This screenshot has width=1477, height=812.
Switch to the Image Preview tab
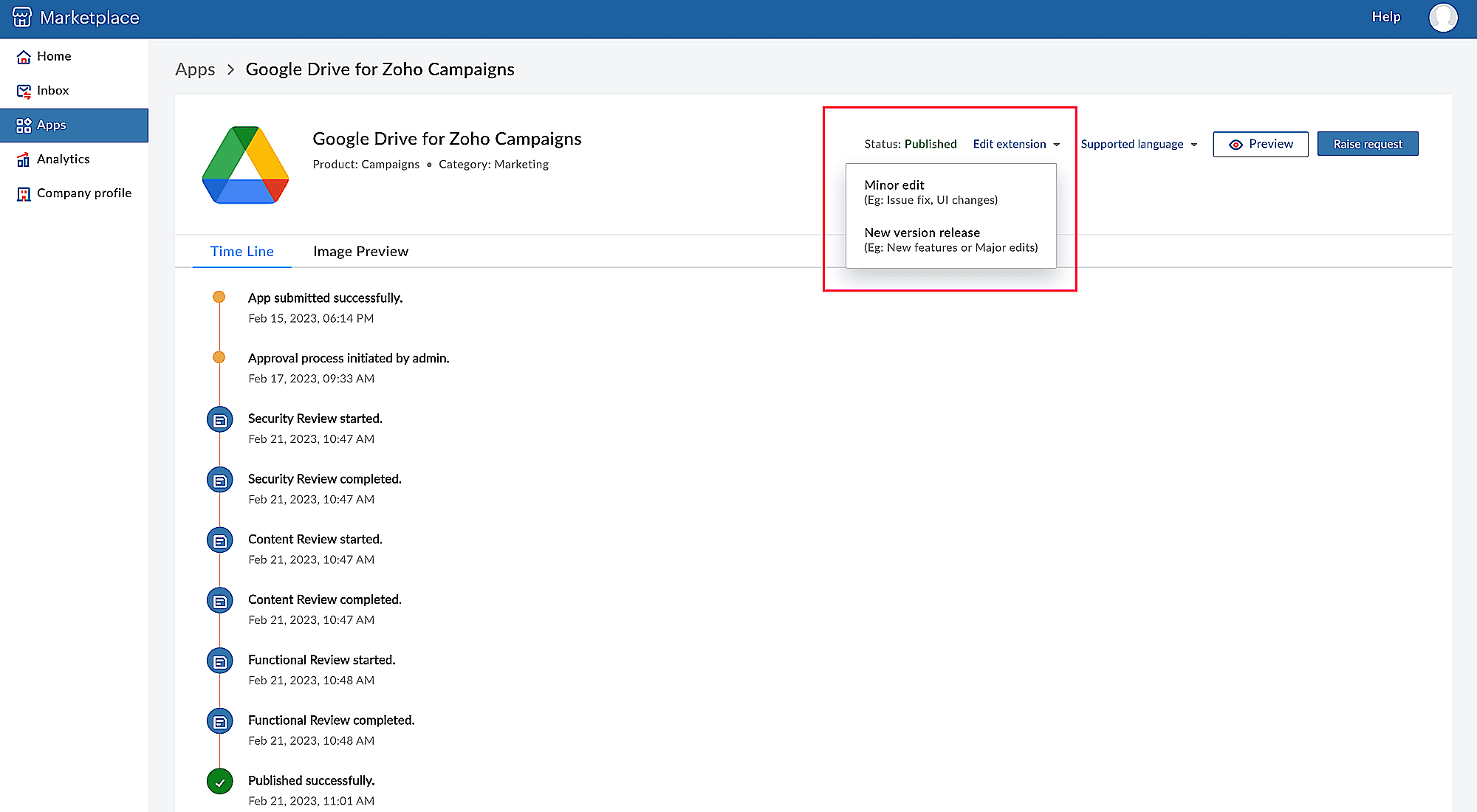click(x=360, y=252)
